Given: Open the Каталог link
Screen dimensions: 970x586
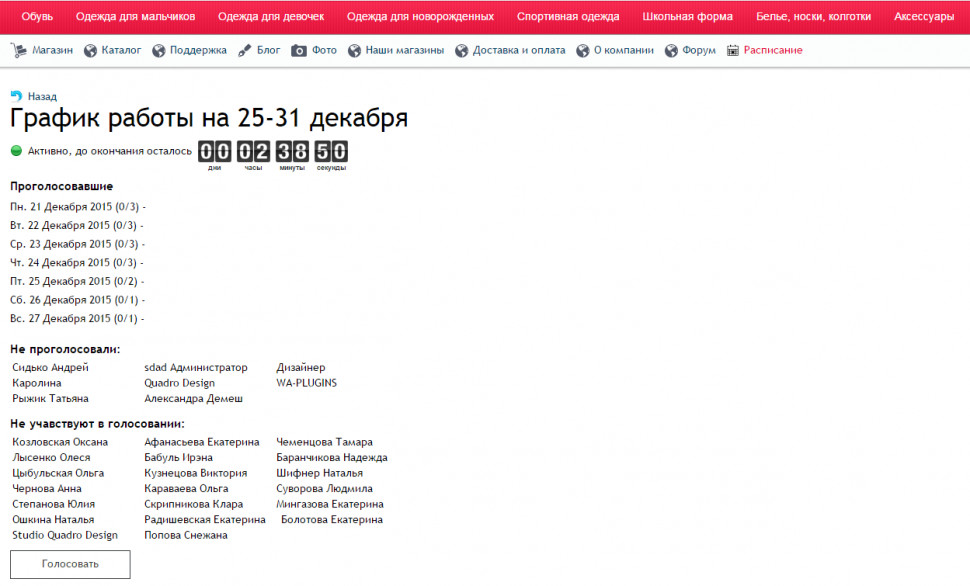Looking at the screenshot, I should pos(121,50).
